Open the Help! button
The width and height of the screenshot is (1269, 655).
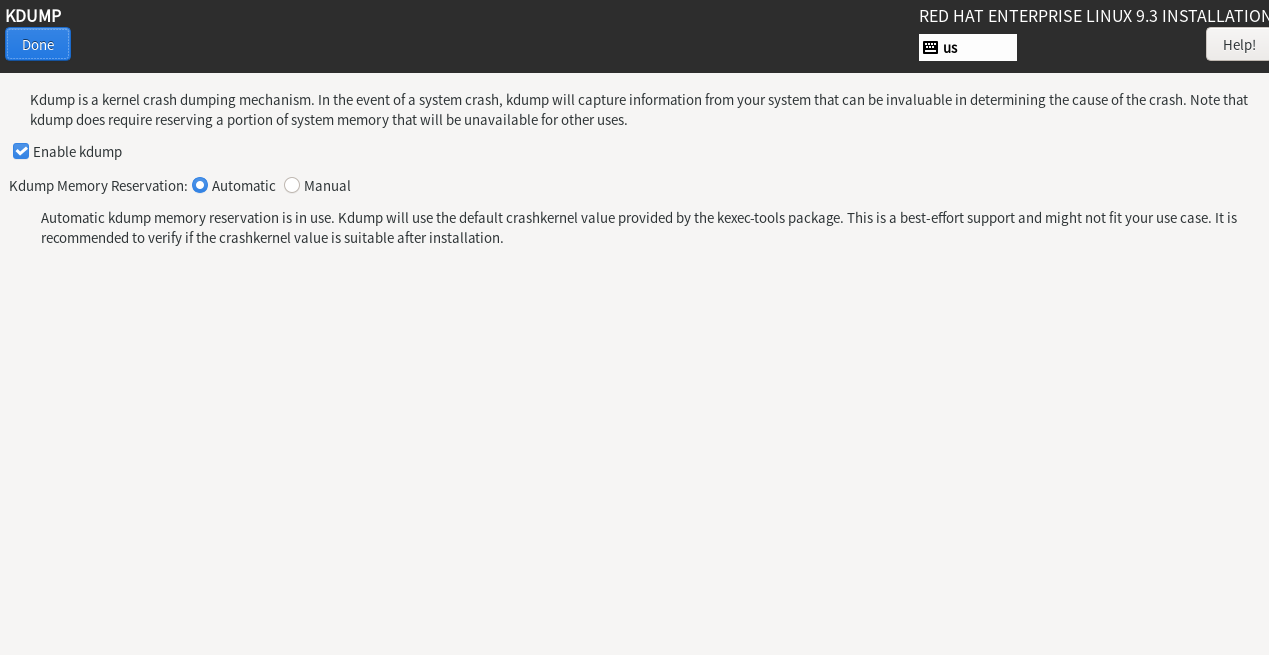(1238, 44)
